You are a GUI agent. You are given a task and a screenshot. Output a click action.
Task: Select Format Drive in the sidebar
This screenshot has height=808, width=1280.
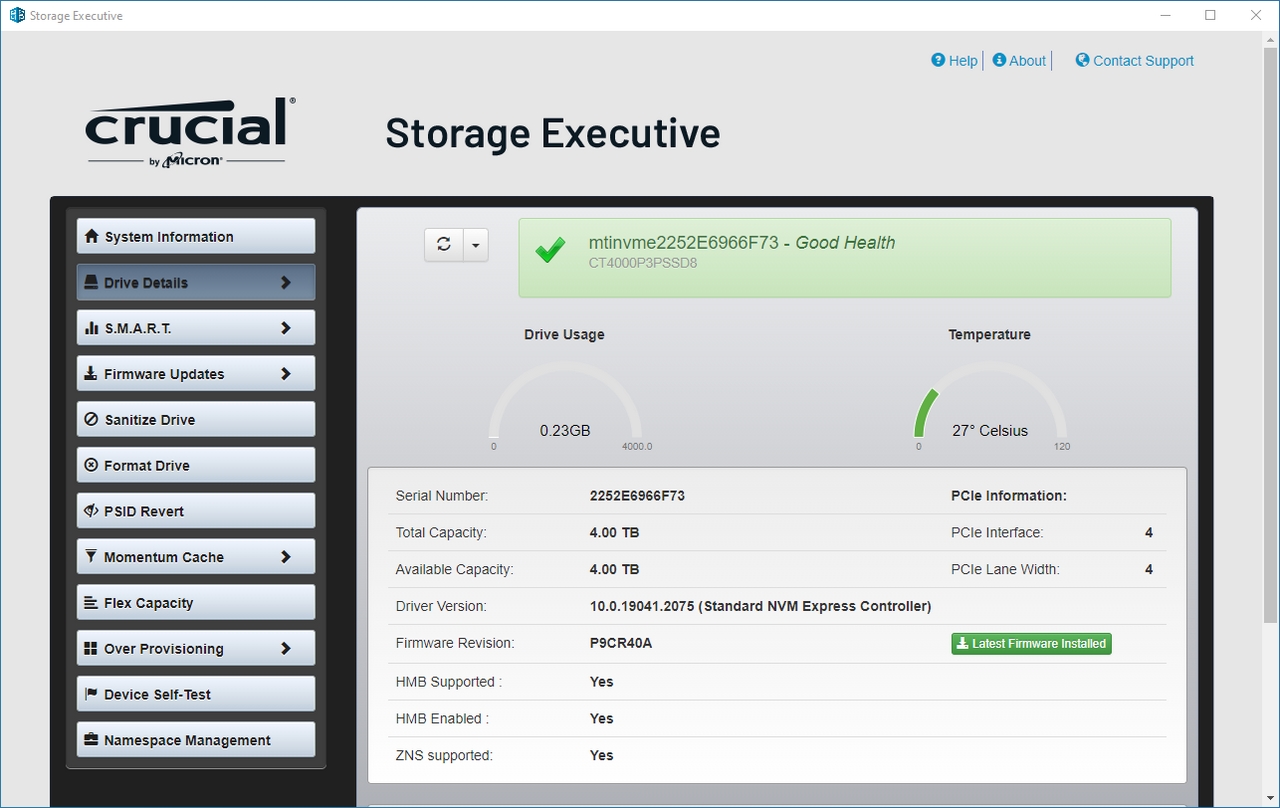pyautogui.click(x=196, y=466)
